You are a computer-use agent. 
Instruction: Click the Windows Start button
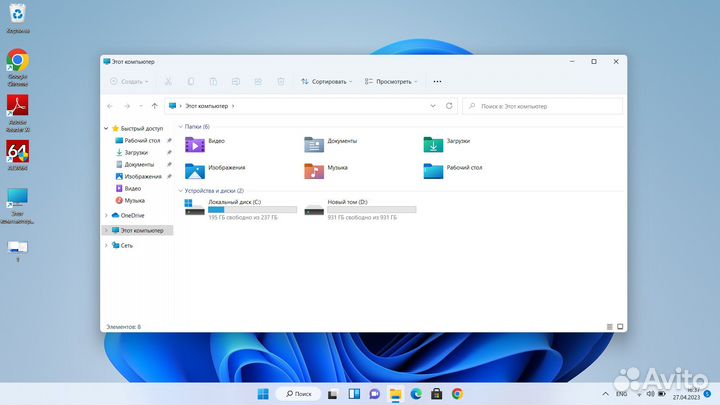pos(263,394)
